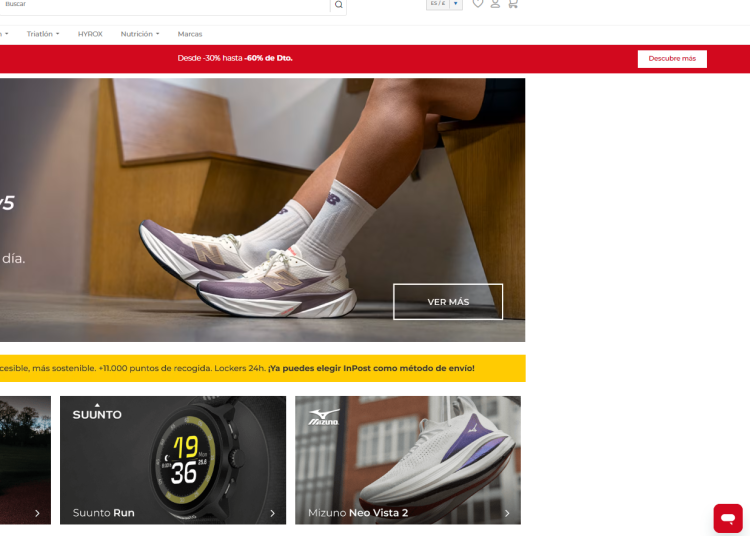Click the VER MÁS button on hero banner
Screen dimensions: 750x536
pyautogui.click(x=448, y=302)
